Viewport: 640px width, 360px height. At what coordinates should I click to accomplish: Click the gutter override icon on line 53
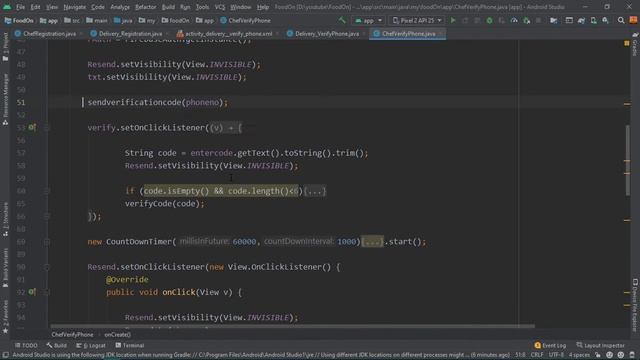32,128
